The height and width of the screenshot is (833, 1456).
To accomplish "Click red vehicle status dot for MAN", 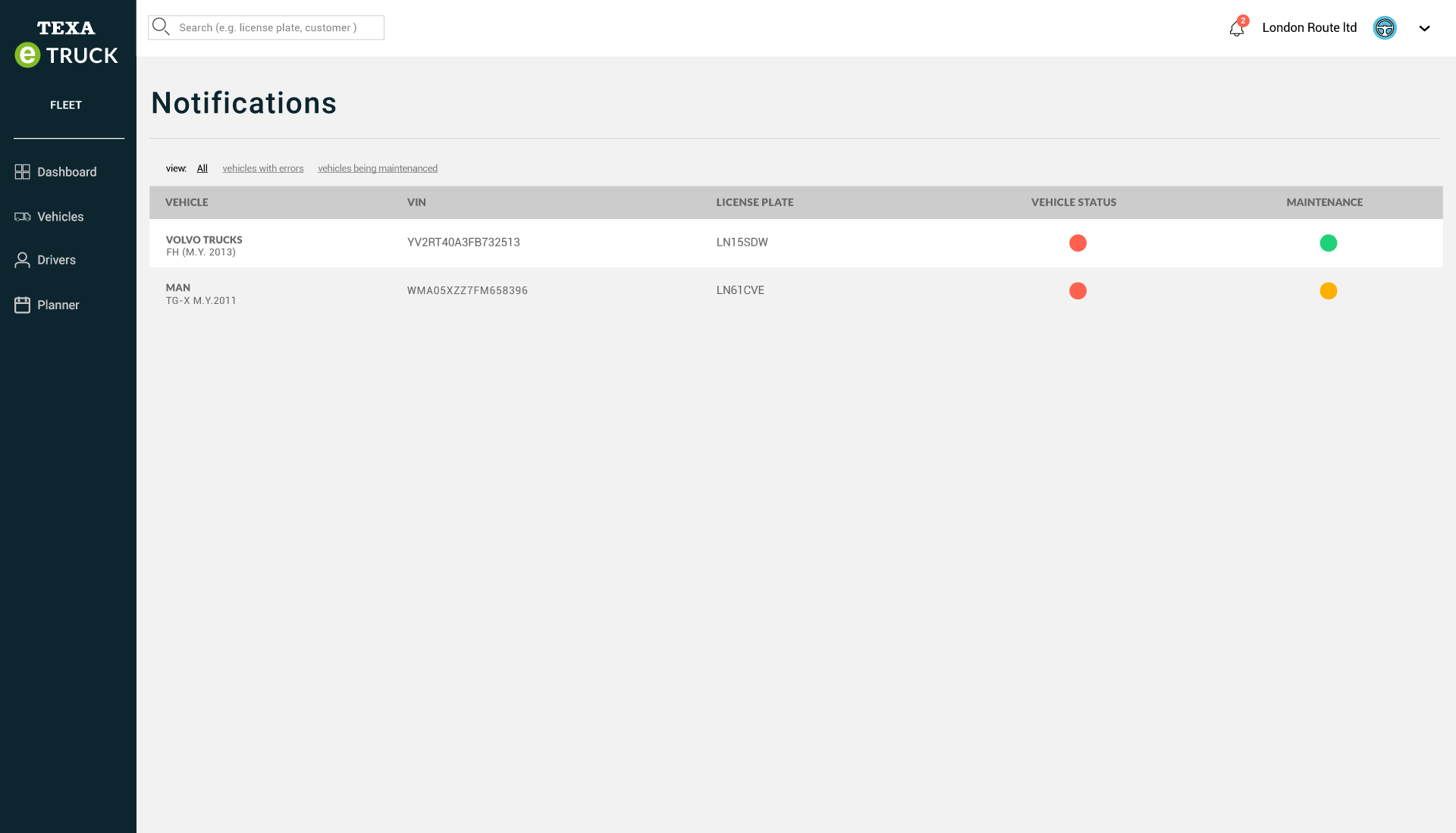I will tap(1078, 291).
